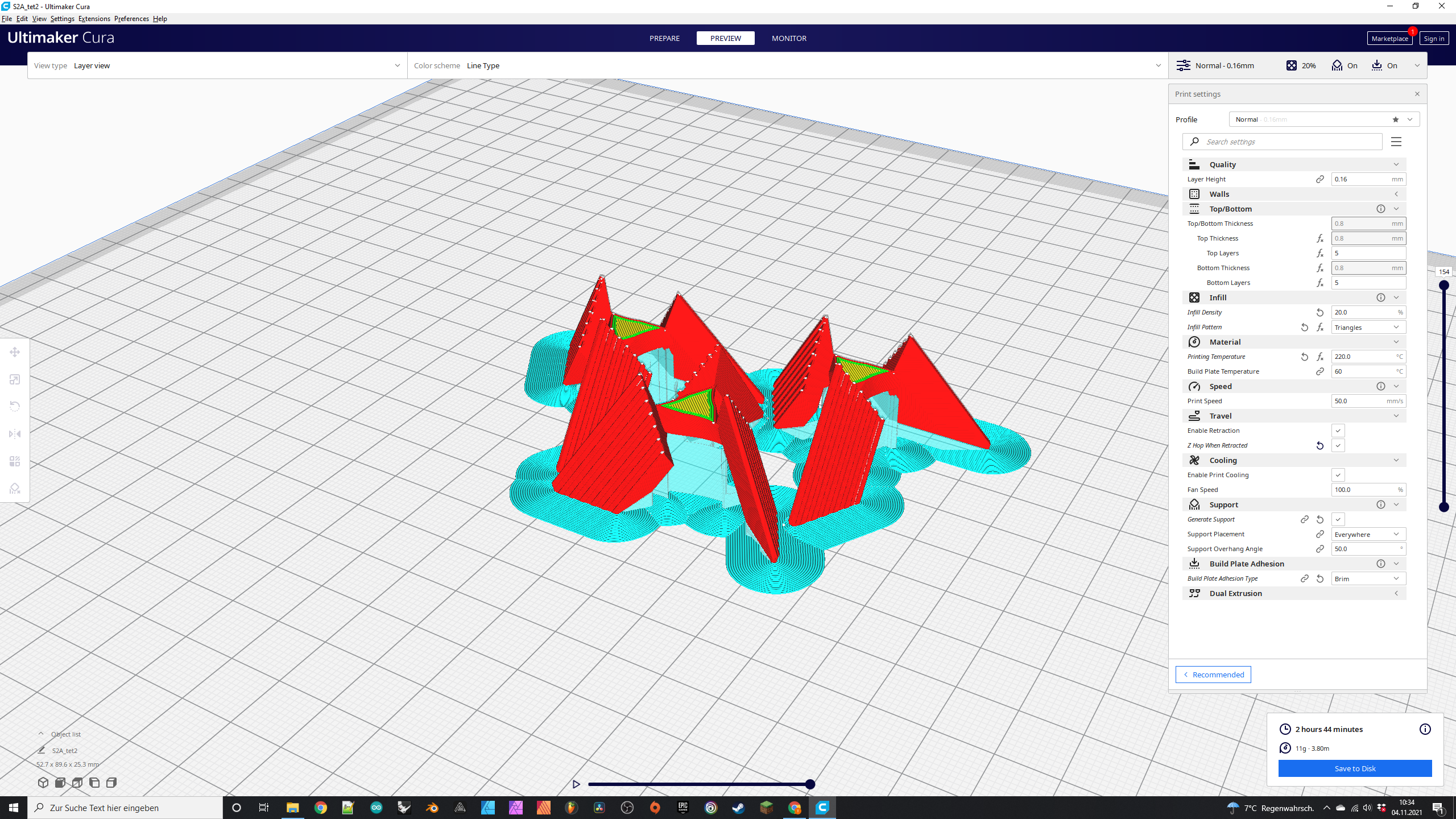The image size is (1456, 819).
Task: Reset Z Hop When Retracted setting
Action: [1320, 445]
